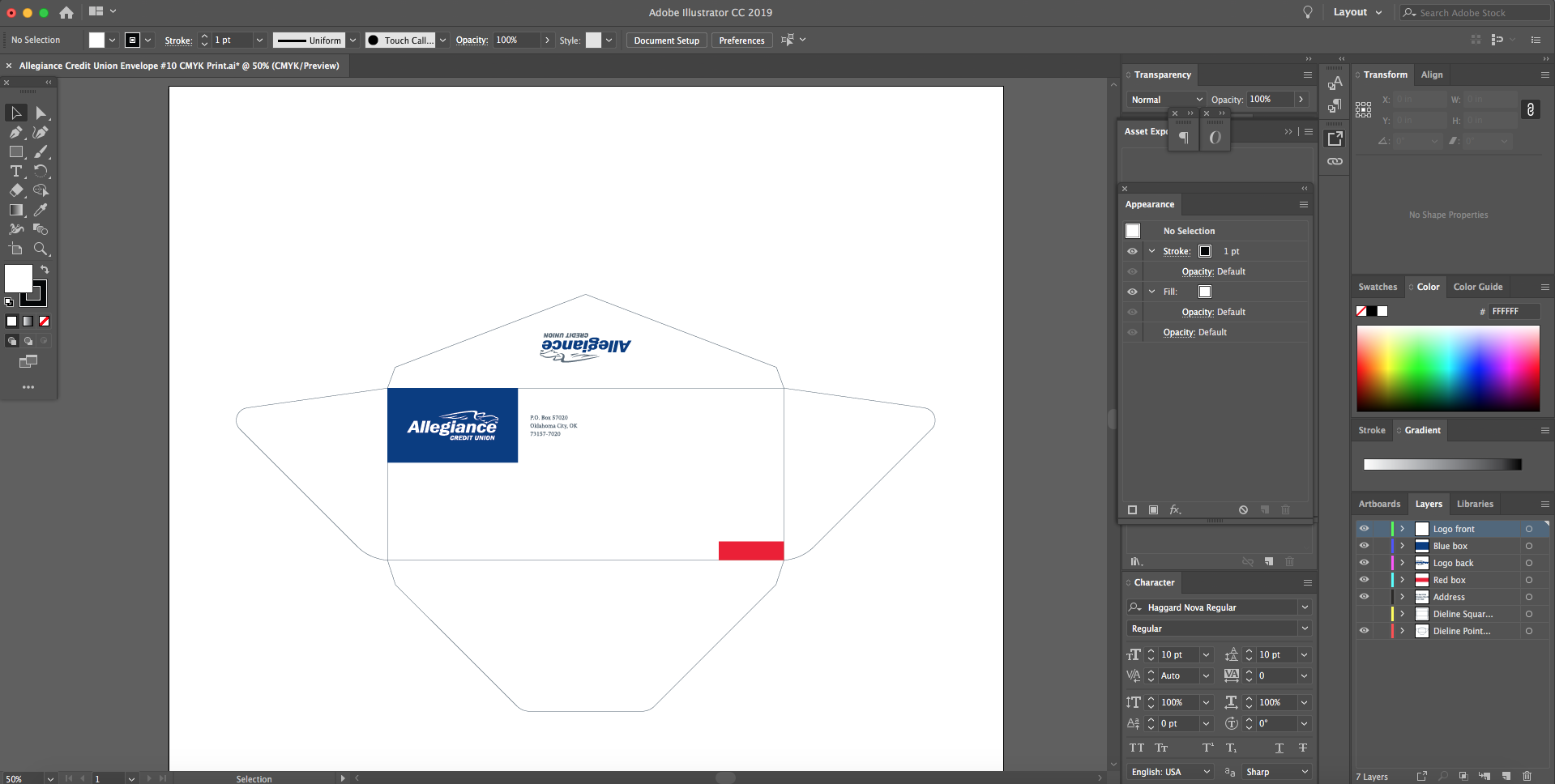Viewport: 1555px width, 784px height.
Task: Open the Layout workspace switcher
Action: (1357, 12)
